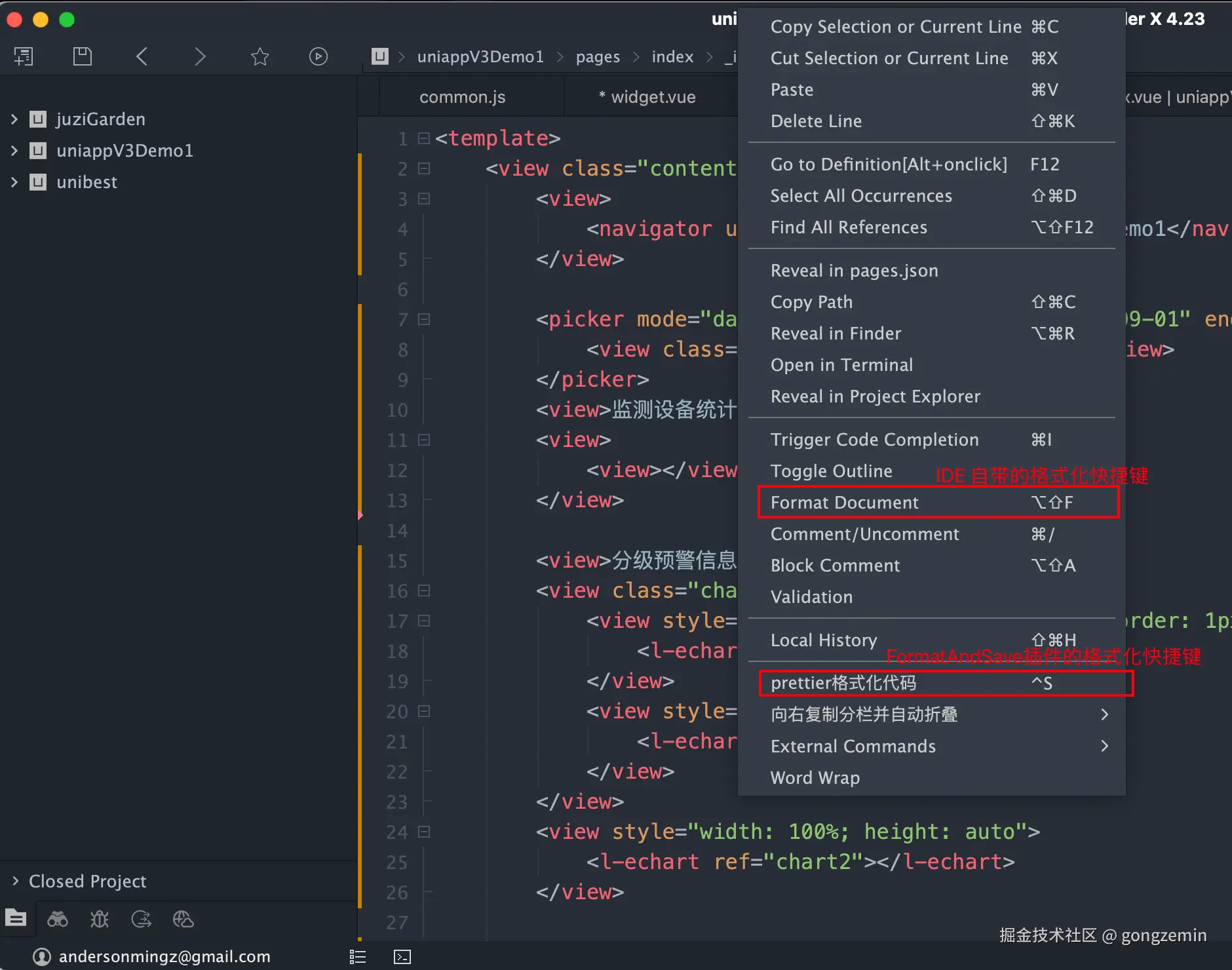Open the cloud globe panel icon
This screenshot has height=970, width=1232.
point(183,919)
